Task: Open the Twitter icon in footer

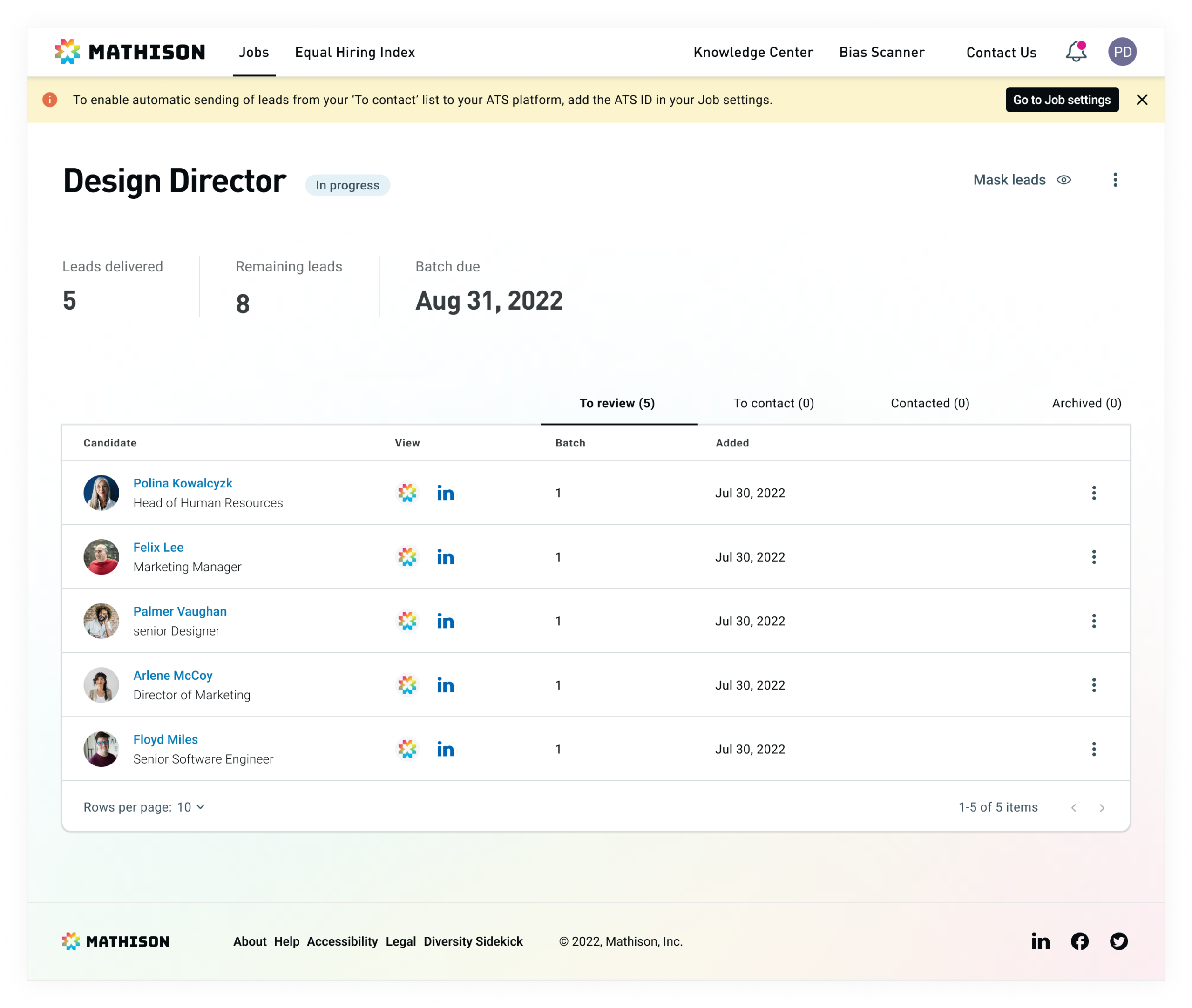Action: [x=1118, y=941]
